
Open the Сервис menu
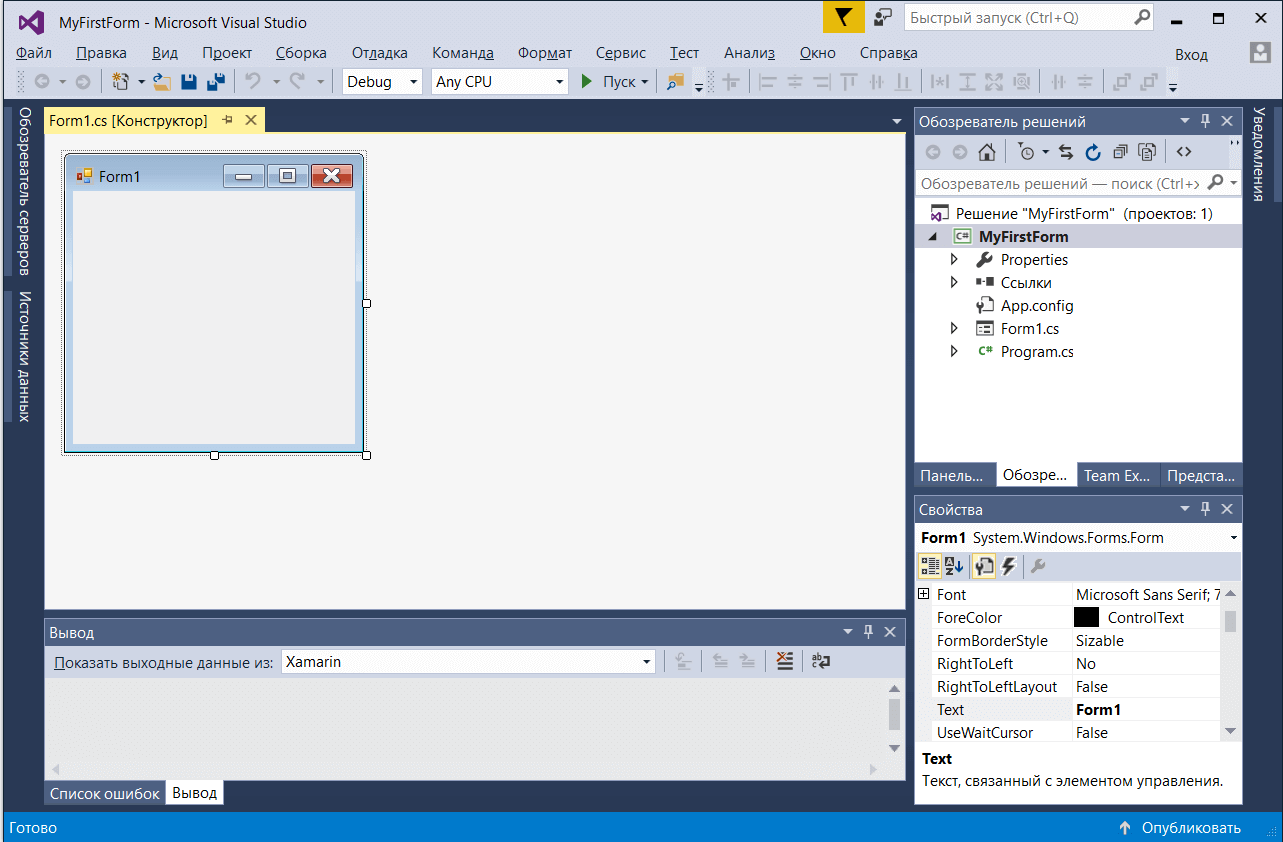[x=621, y=53]
